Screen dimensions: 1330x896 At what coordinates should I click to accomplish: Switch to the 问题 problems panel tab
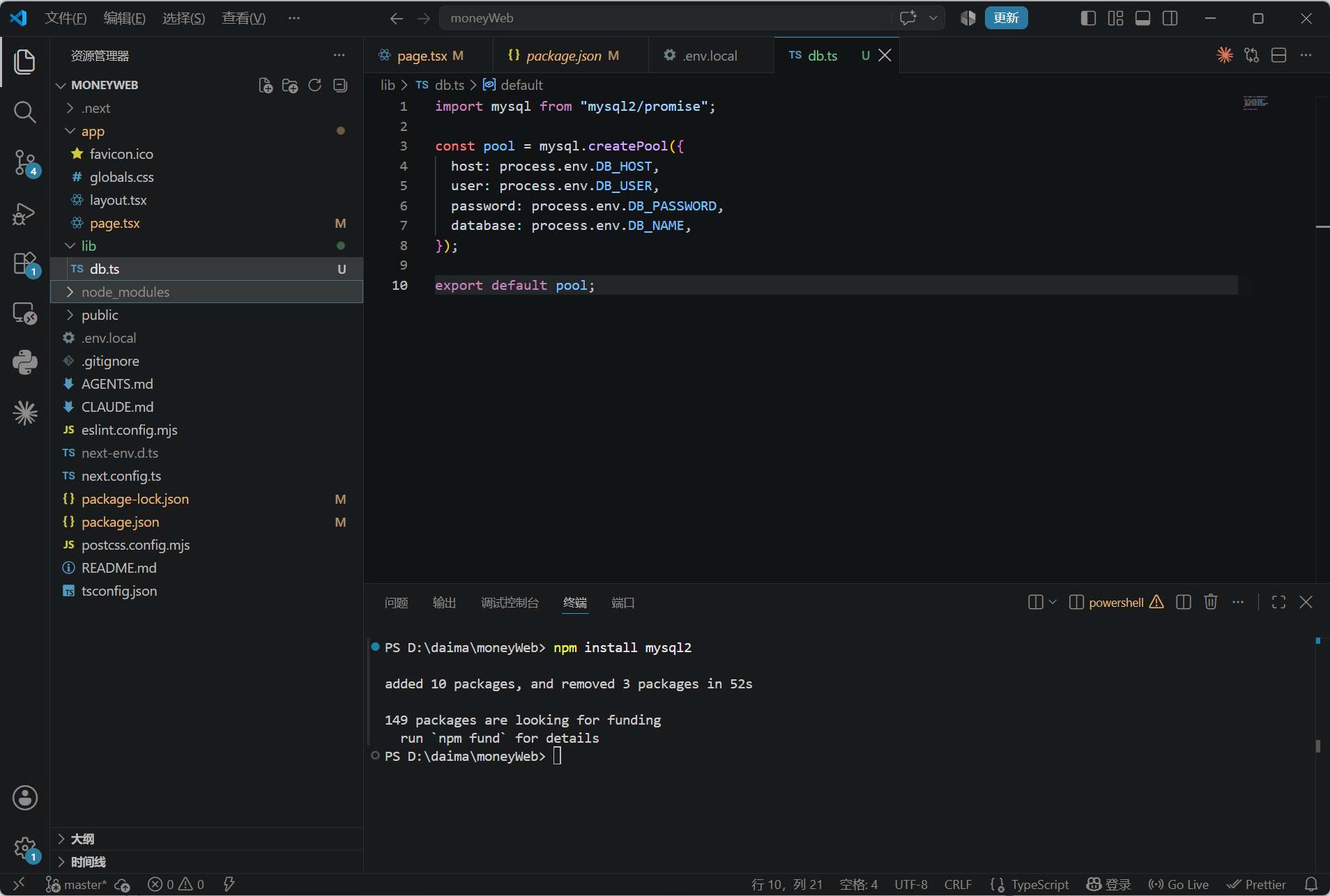[396, 603]
